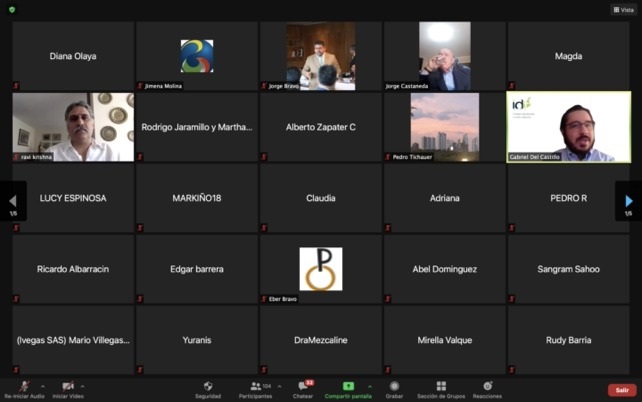Click Re-iniciar Audio microphone icon
The image size is (642, 402).
[x=25, y=386]
